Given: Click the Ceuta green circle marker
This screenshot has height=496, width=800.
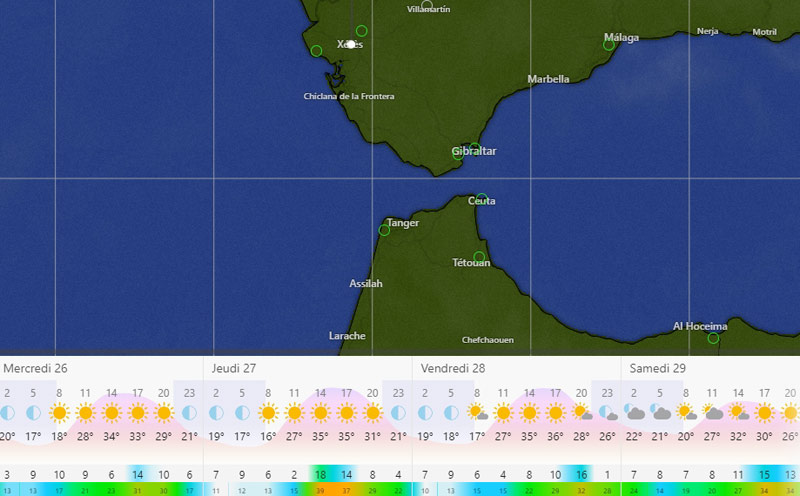Looking at the screenshot, I should [481, 199].
